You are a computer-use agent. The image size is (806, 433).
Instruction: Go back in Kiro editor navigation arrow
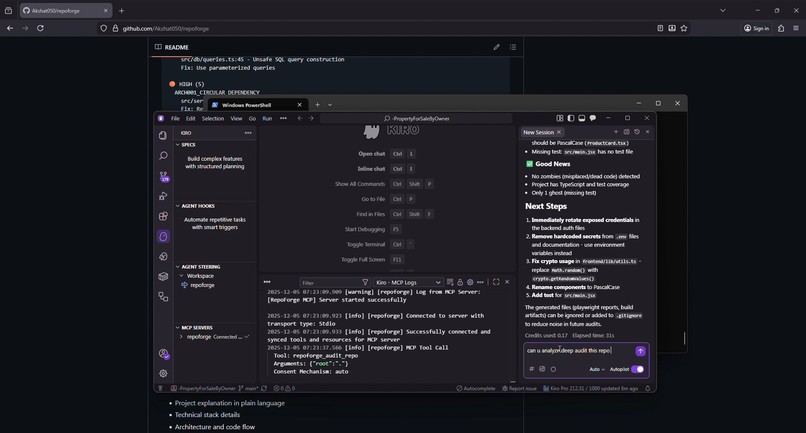click(x=300, y=118)
